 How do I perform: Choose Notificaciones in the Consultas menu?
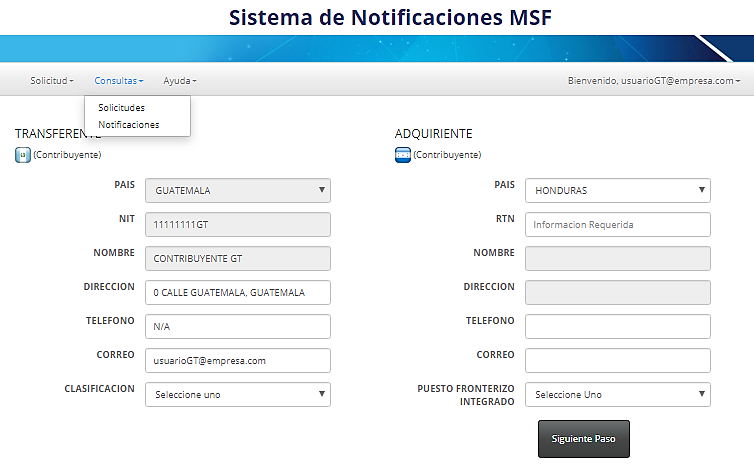coord(128,125)
